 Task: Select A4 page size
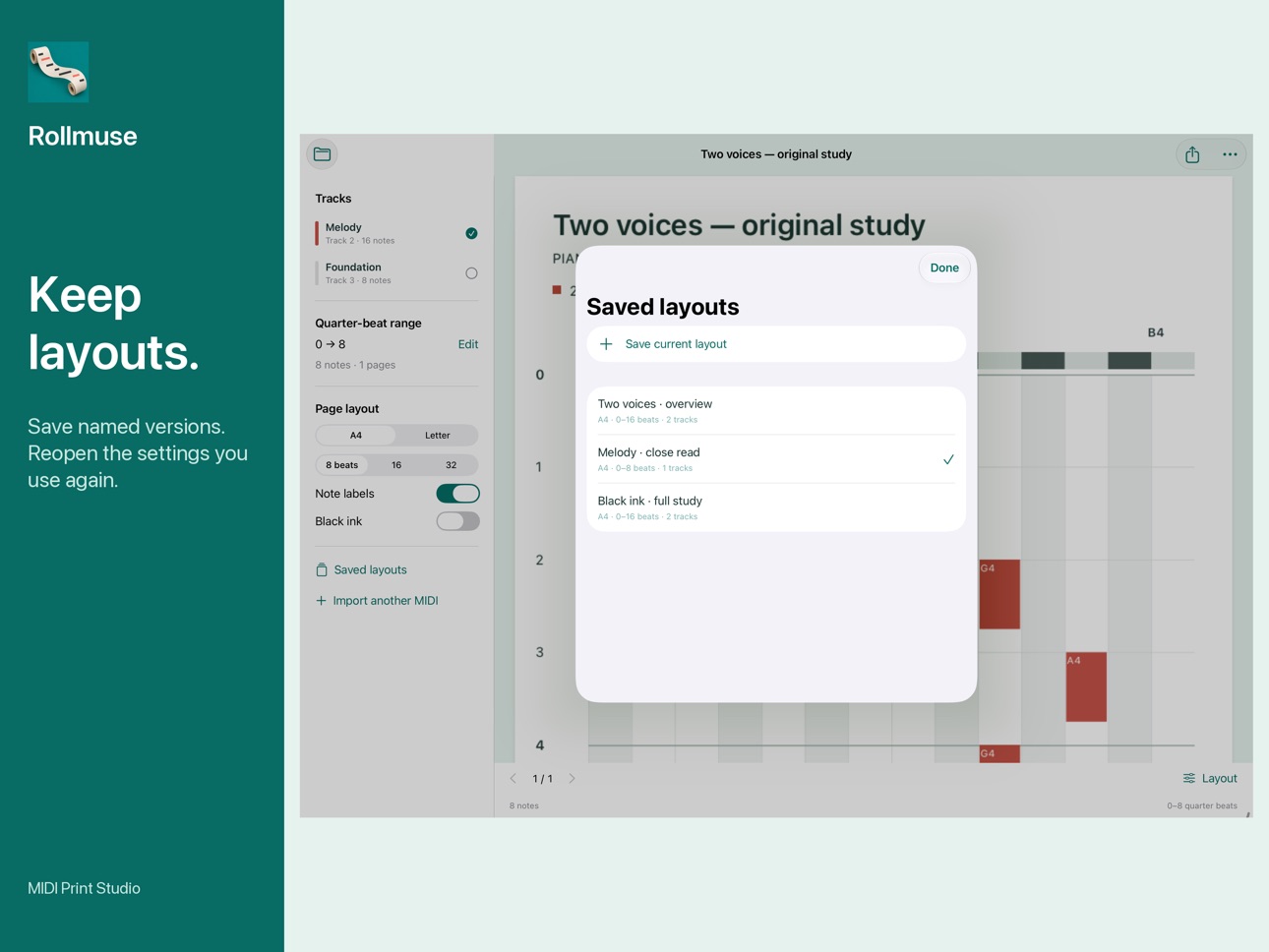tap(356, 435)
